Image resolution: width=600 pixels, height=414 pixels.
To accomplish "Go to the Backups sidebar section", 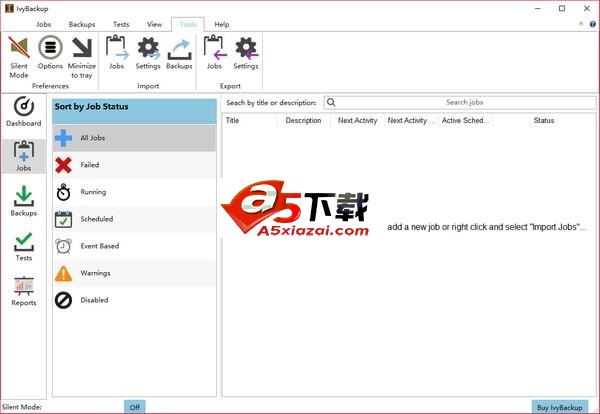I will tap(24, 201).
